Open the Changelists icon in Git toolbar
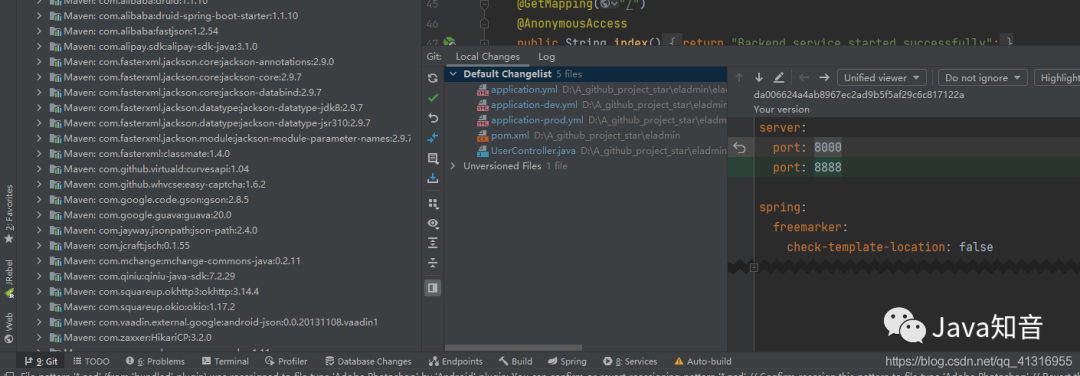Image resolution: width=1080 pixels, height=376 pixels. coord(433,158)
